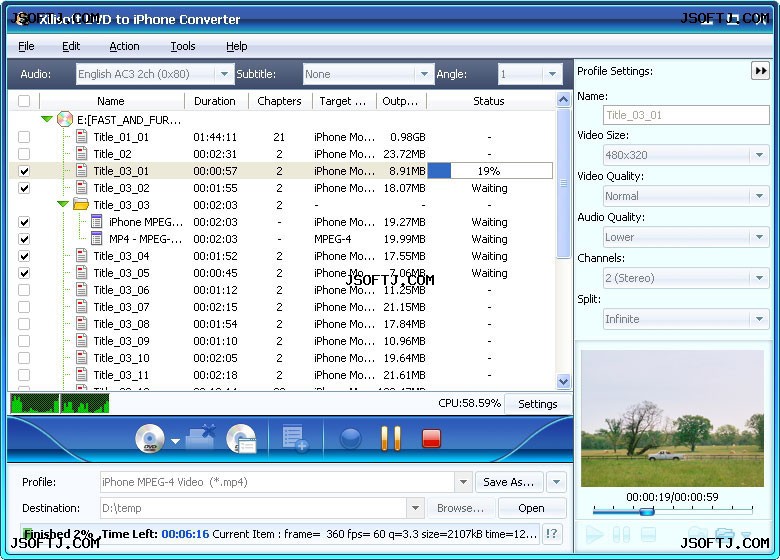780x560 pixels.
Task: Click the Browse... button
Action: click(x=460, y=508)
